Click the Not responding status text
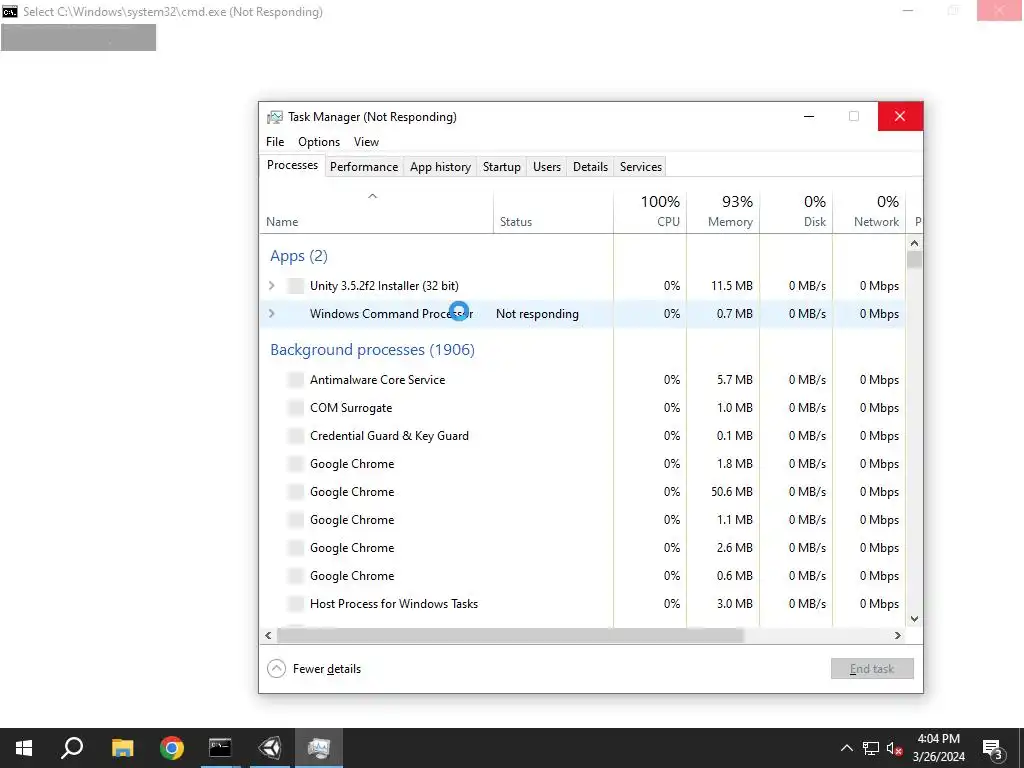The width and height of the screenshot is (1024, 768). pos(537,313)
